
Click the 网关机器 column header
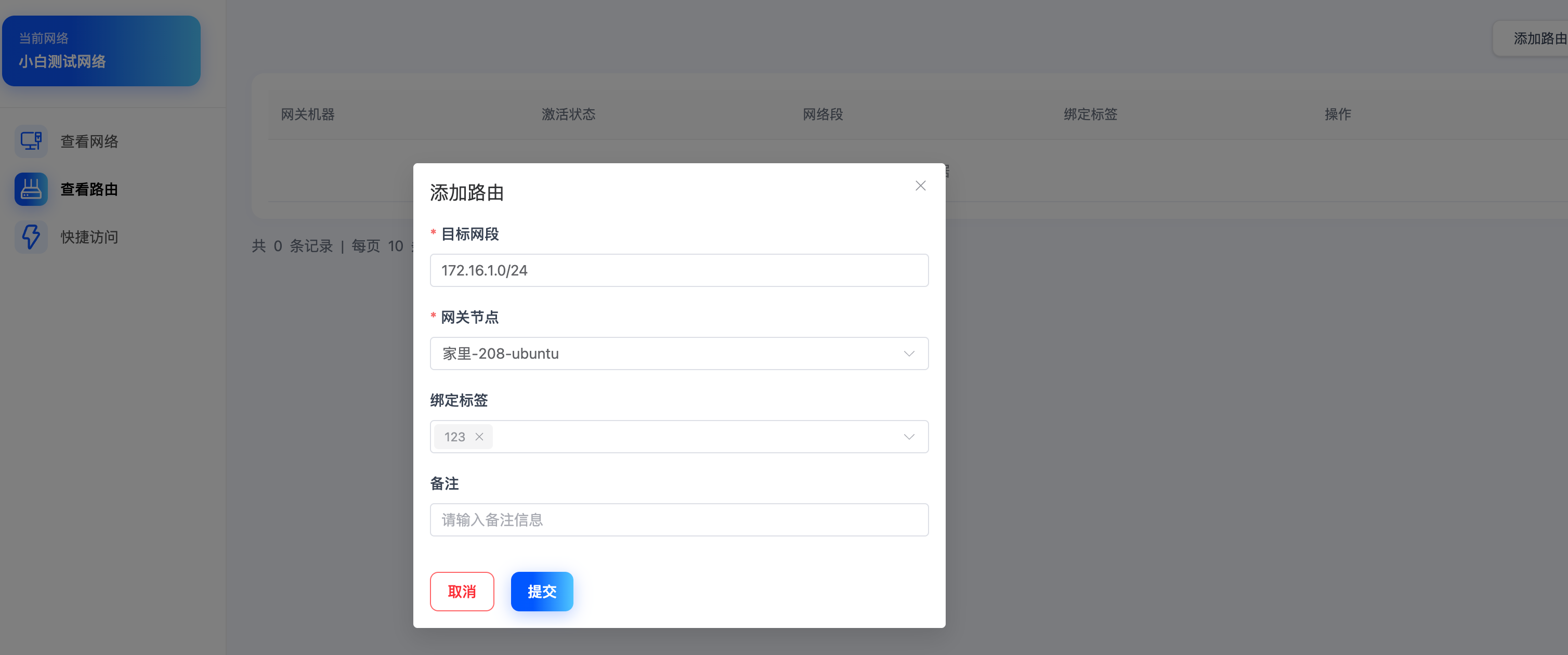pyautogui.click(x=307, y=114)
